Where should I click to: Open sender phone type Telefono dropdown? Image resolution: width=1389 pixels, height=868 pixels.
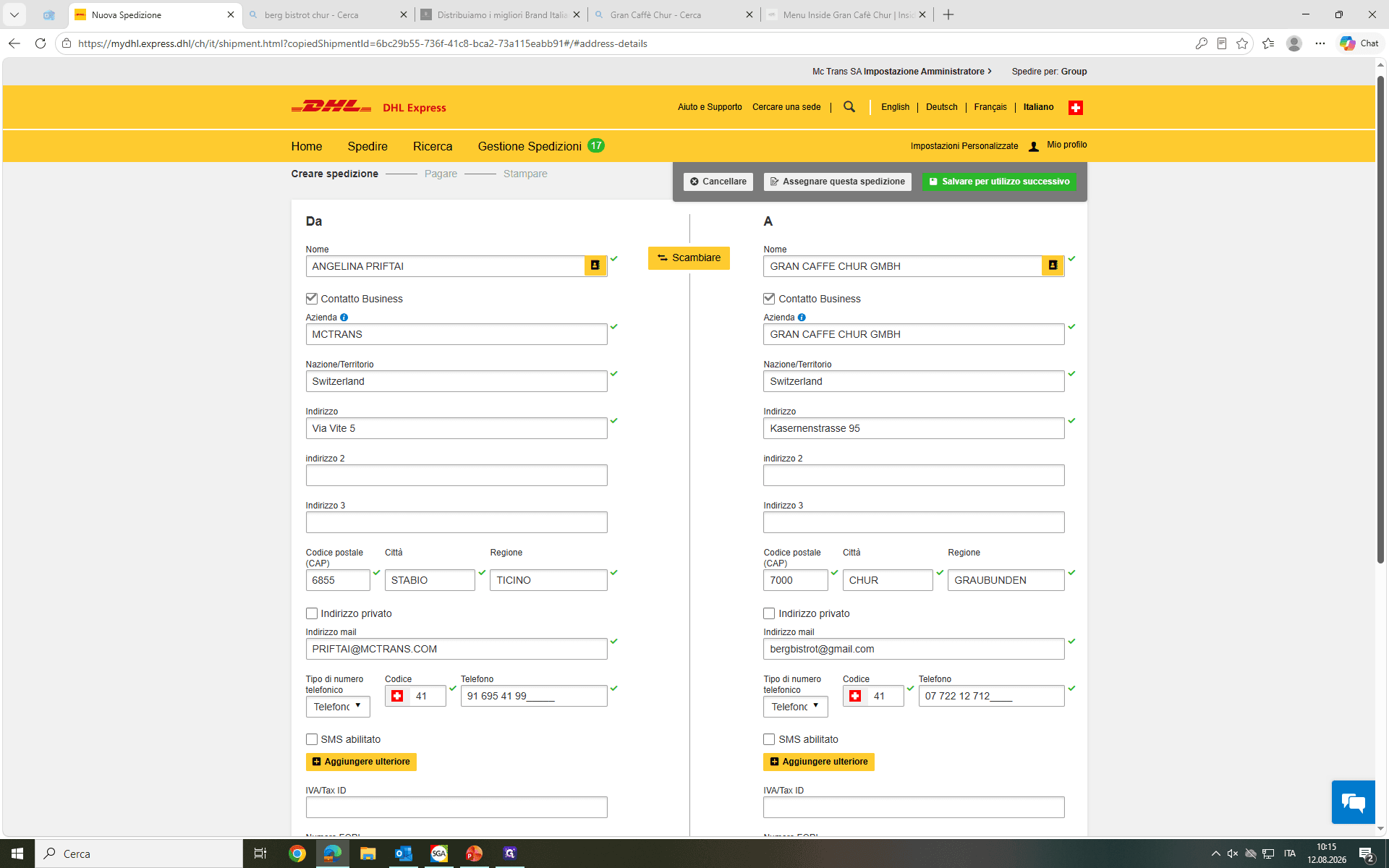point(338,707)
